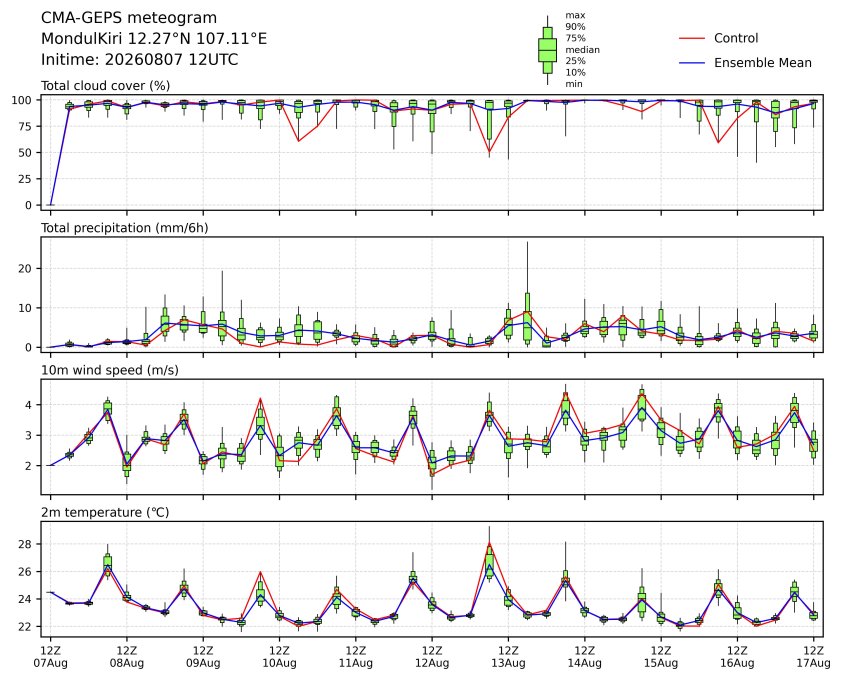Click the 2m temperature panel title
Screen dimensions: 842x680
pos(105,512)
